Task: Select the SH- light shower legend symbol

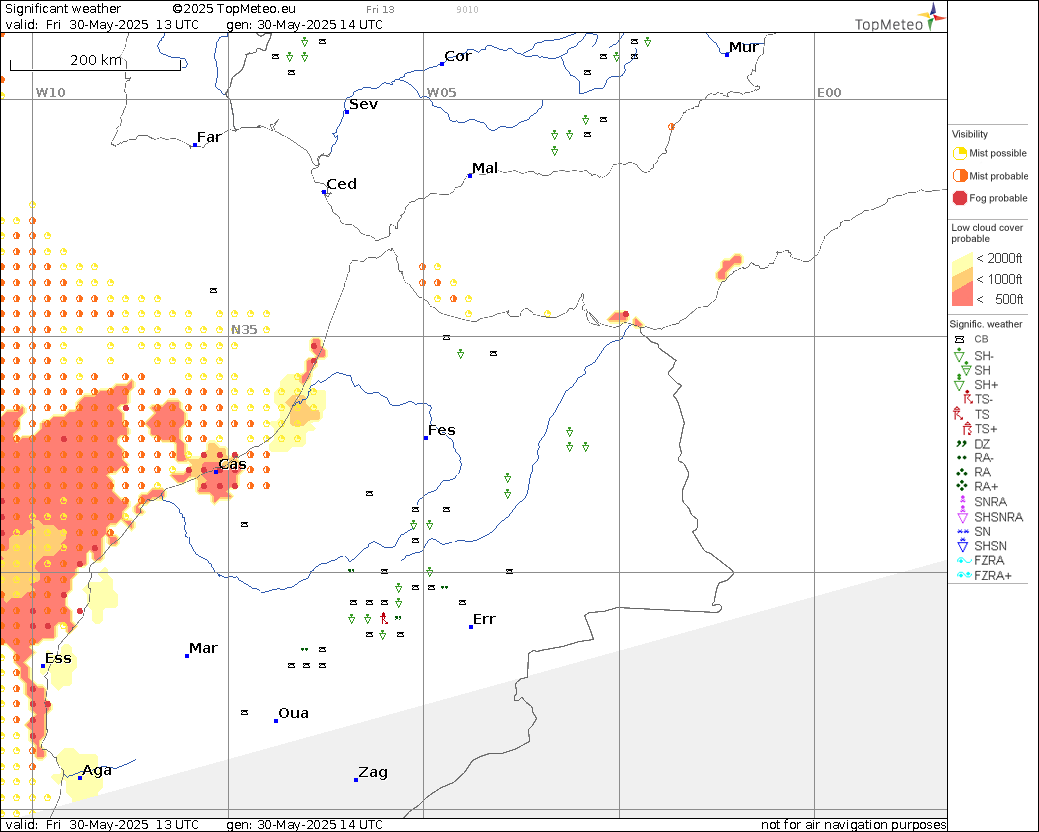Action: click(x=959, y=355)
